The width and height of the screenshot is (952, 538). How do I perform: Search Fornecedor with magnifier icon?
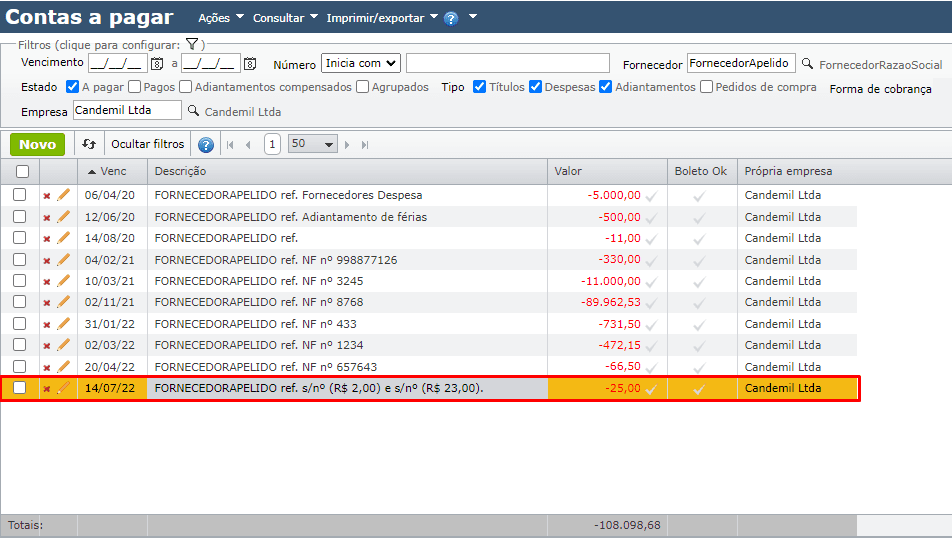tap(808, 63)
